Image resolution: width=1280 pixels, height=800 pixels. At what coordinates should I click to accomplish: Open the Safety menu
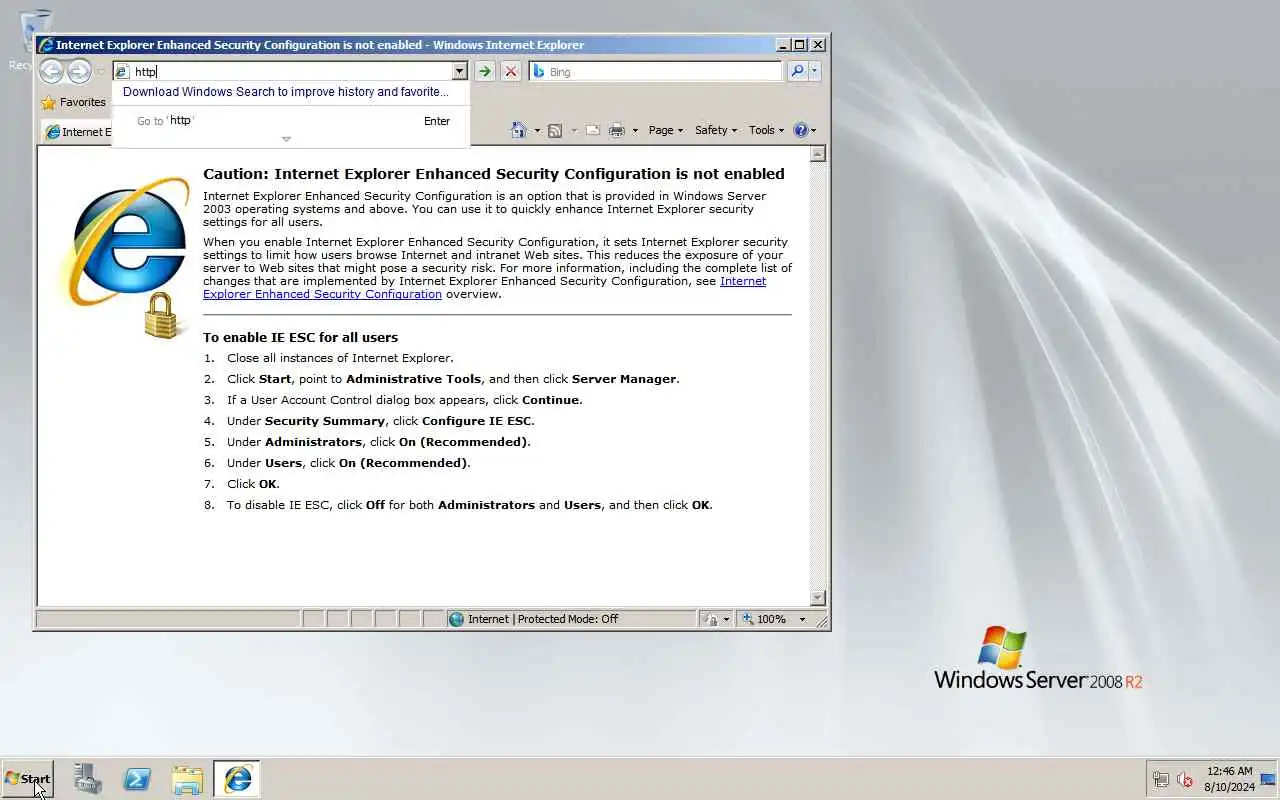716,130
